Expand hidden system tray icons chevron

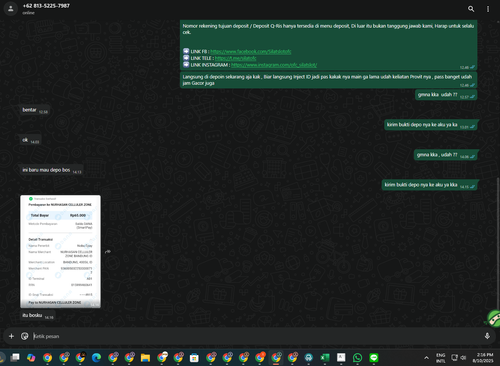(426, 358)
